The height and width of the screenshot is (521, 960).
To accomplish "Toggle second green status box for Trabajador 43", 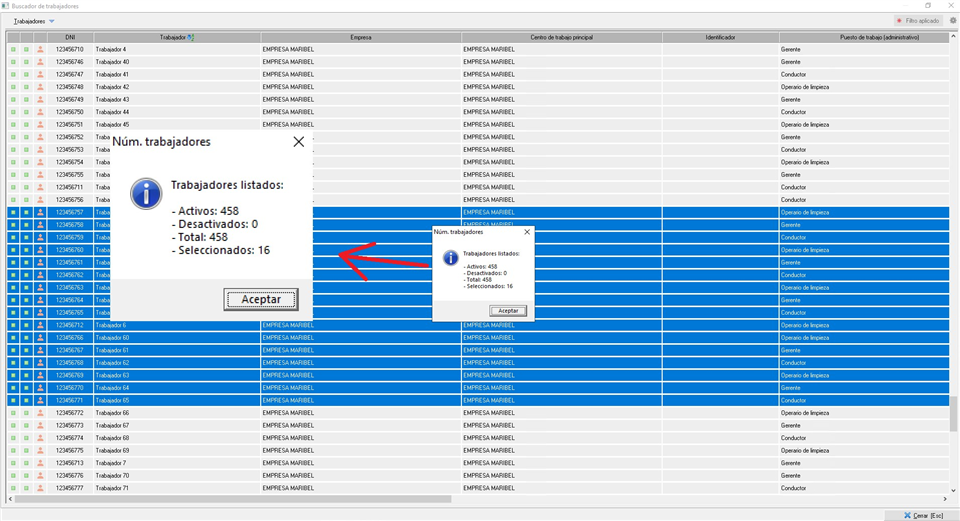I will pyautogui.click(x=27, y=99).
